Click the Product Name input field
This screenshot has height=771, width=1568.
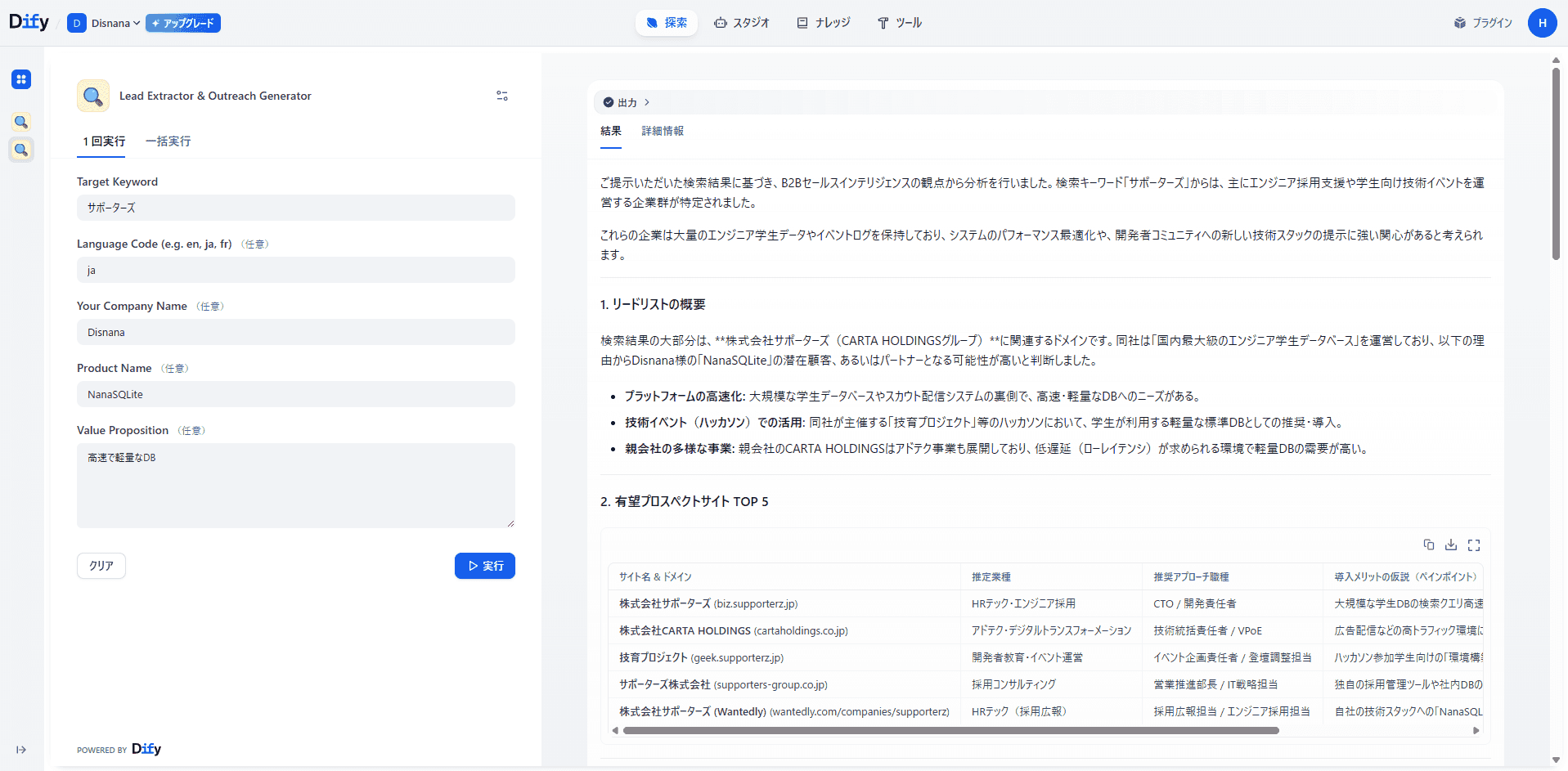click(296, 394)
